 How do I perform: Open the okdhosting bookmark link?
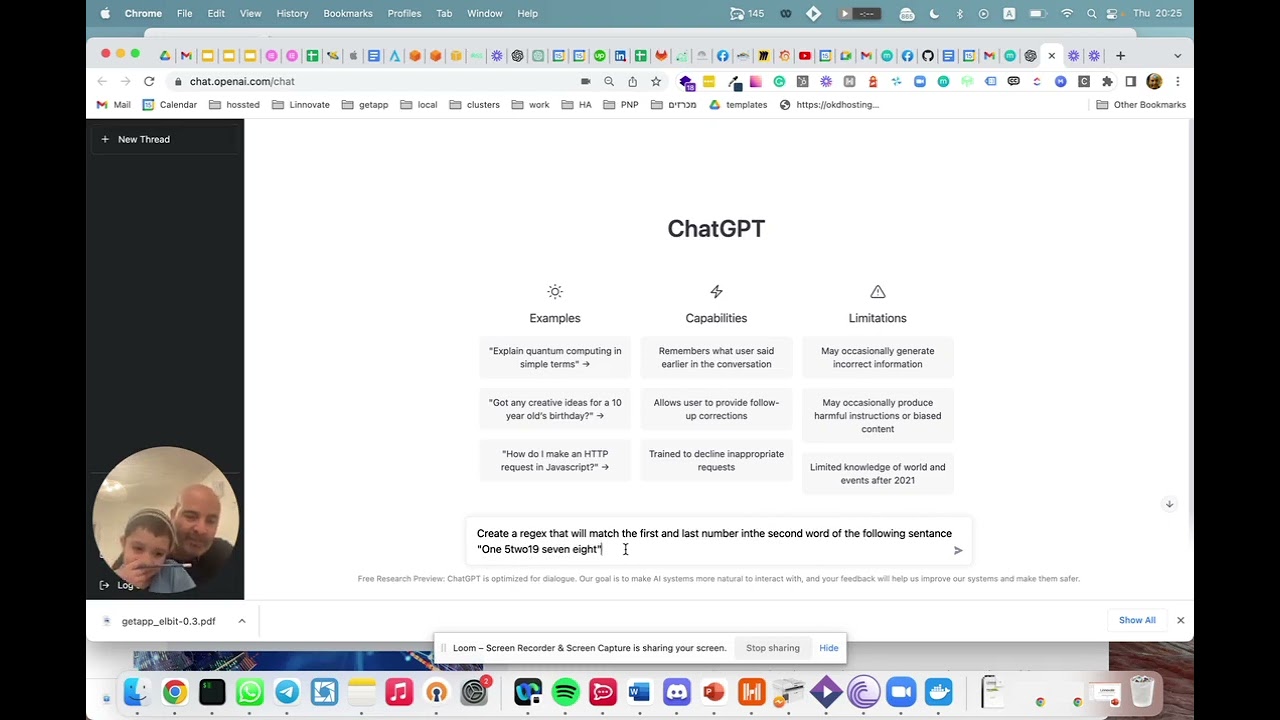click(829, 104)
